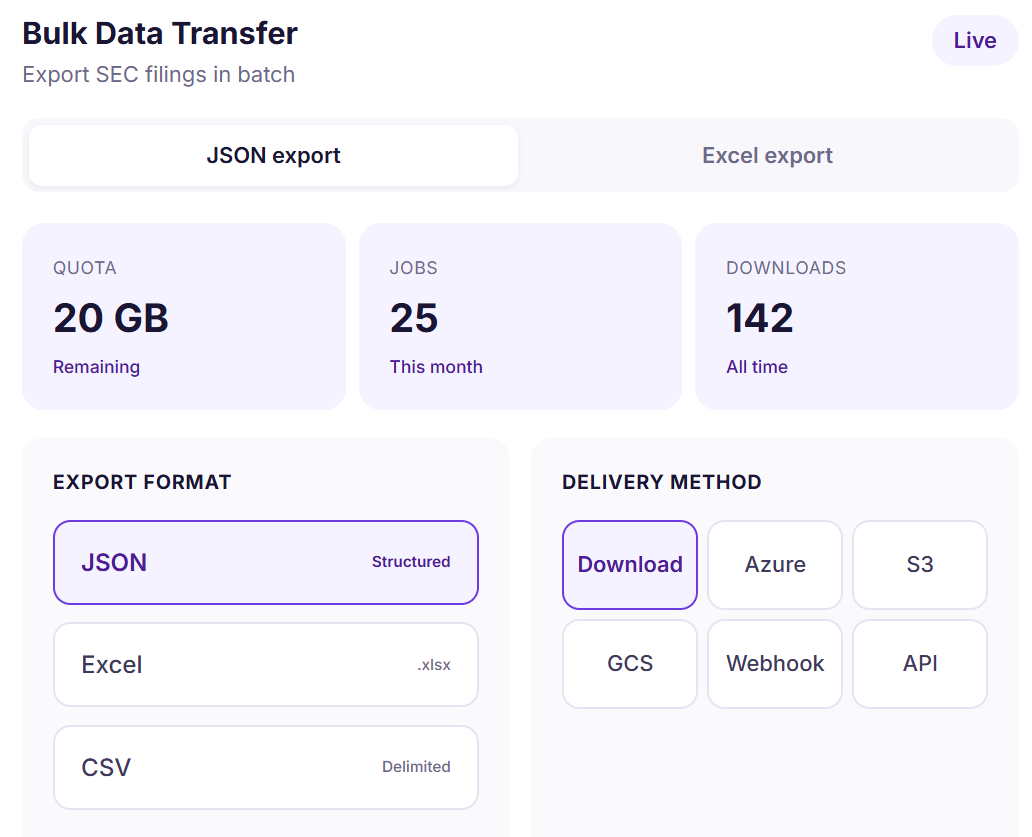
Task: Select Webhook delivery option
Action: (x=775, y=663)
